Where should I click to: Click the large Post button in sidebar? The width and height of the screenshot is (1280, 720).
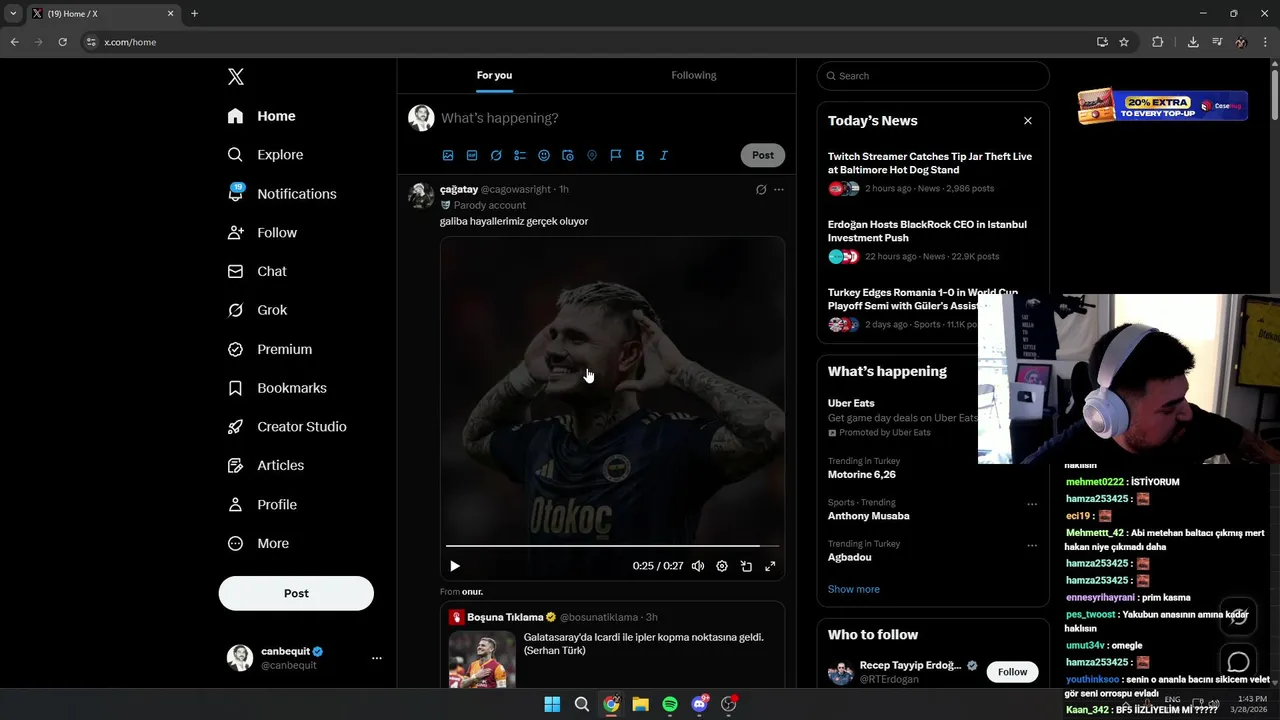pos(296,593)
